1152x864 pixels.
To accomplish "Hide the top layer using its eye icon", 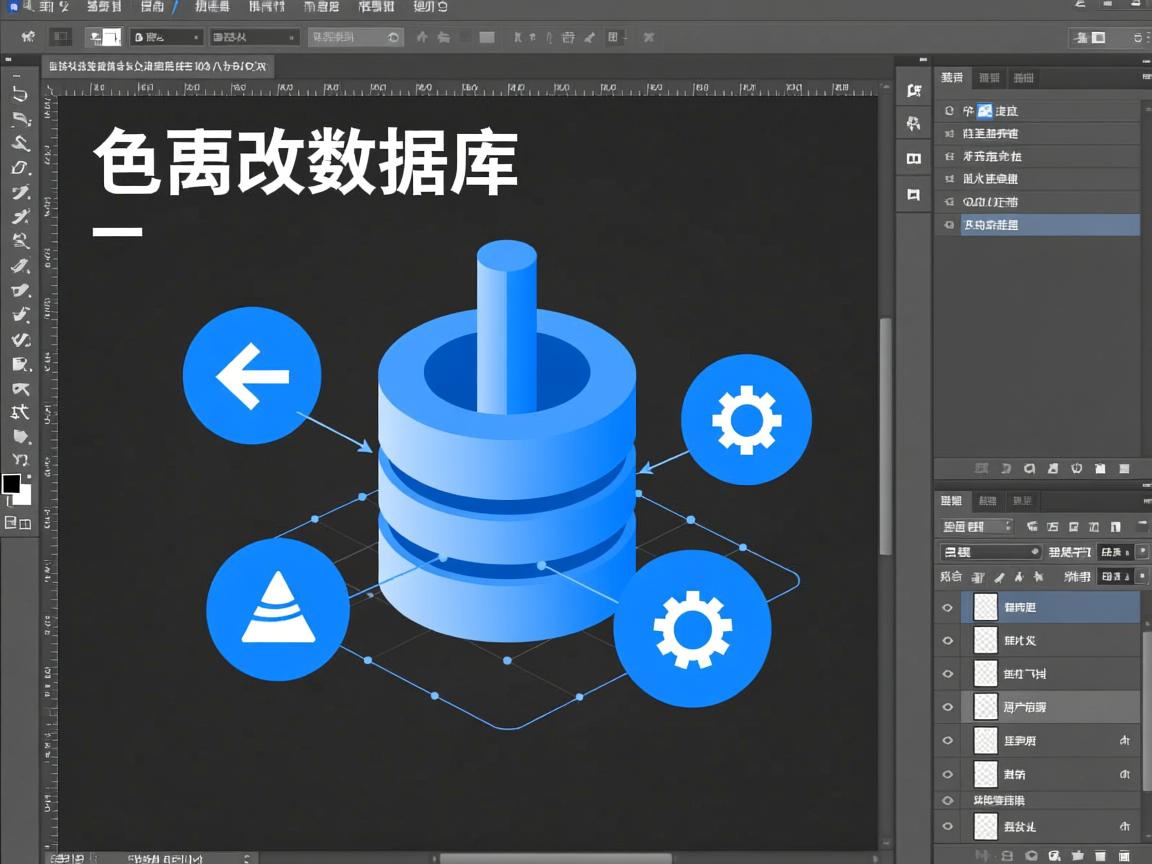I will 946,607.
